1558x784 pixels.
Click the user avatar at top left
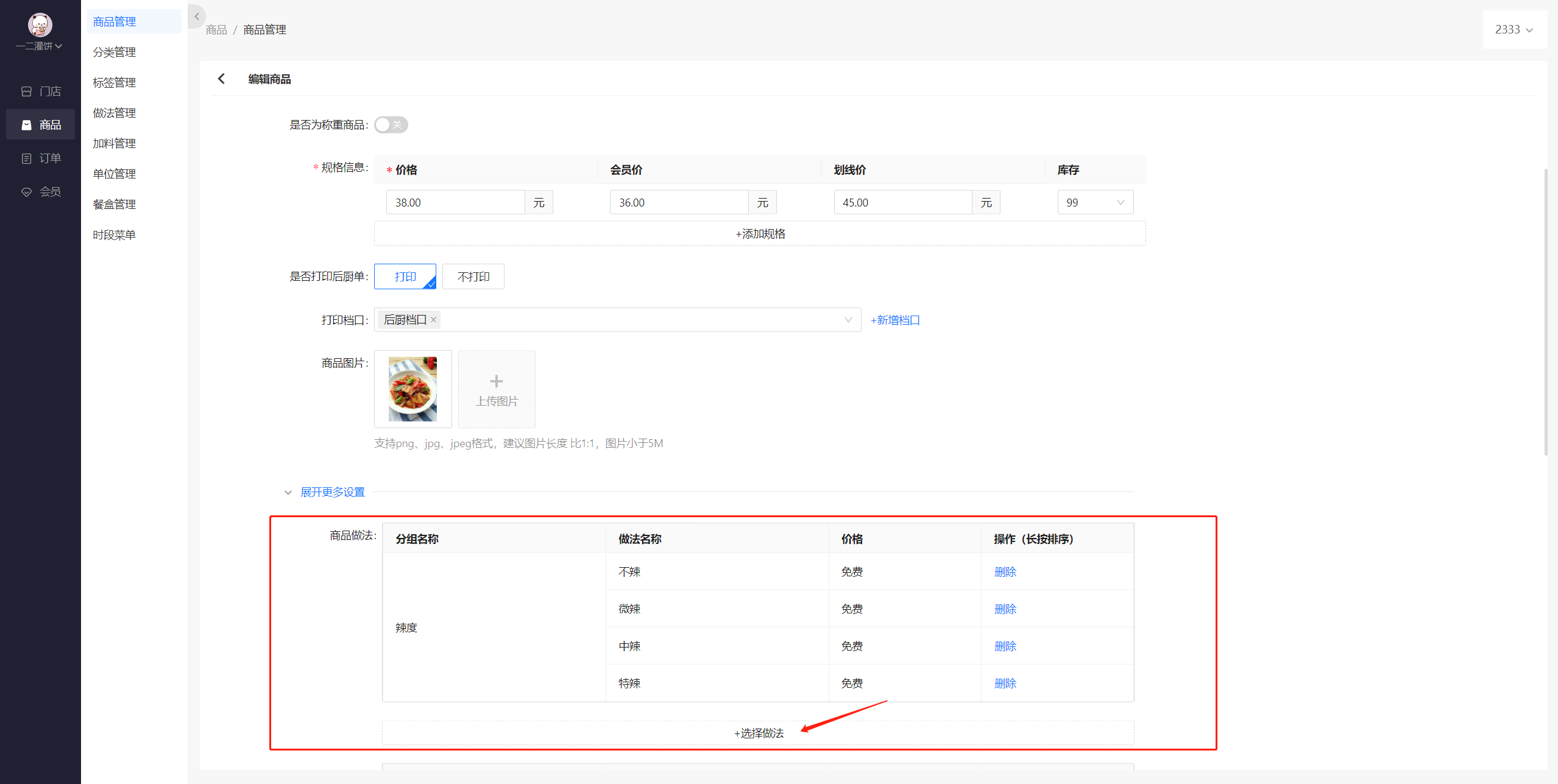click(40, 24)
